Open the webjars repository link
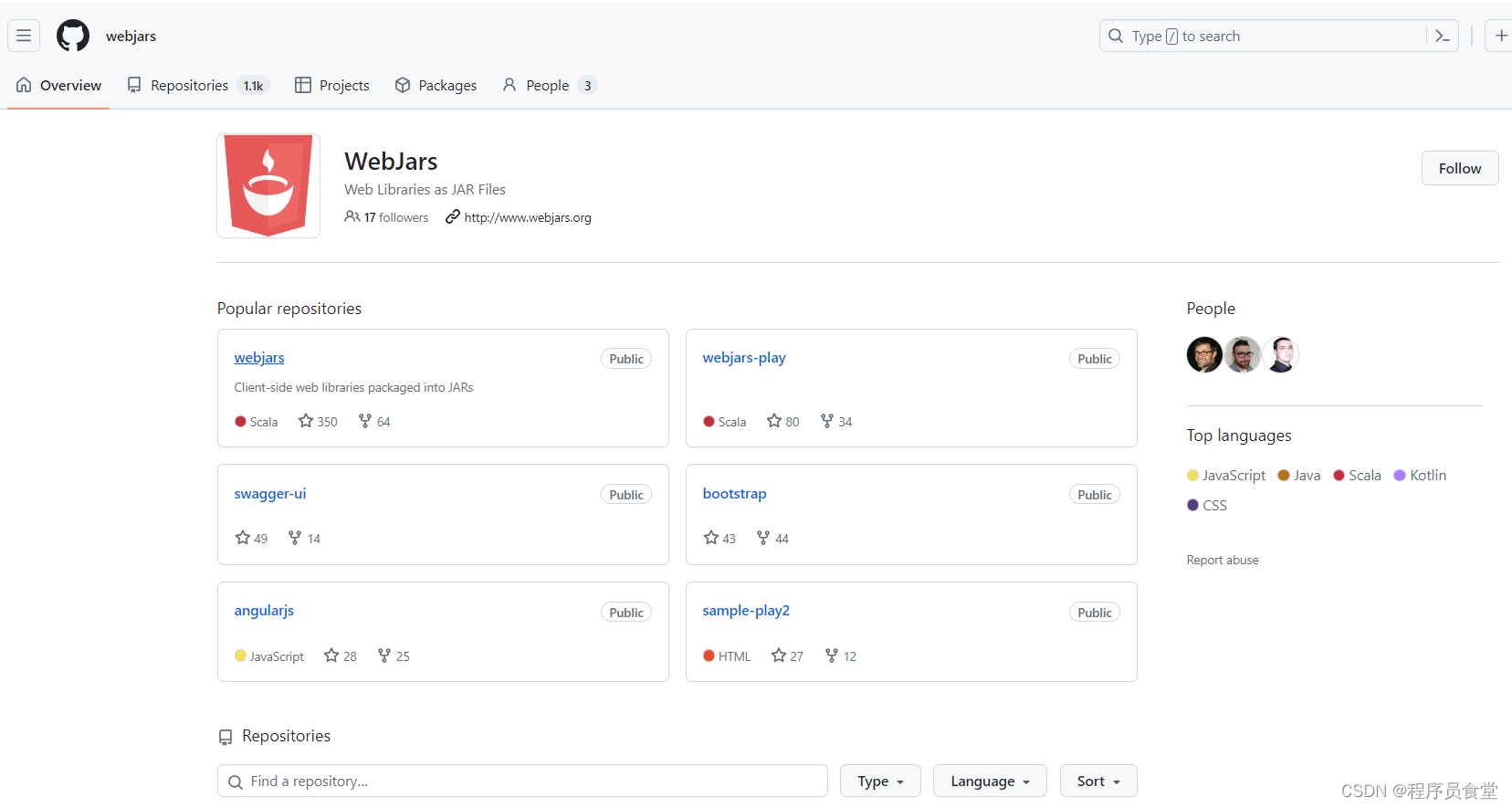Viewport: 1512px width, 808px height. pos(259,357)
